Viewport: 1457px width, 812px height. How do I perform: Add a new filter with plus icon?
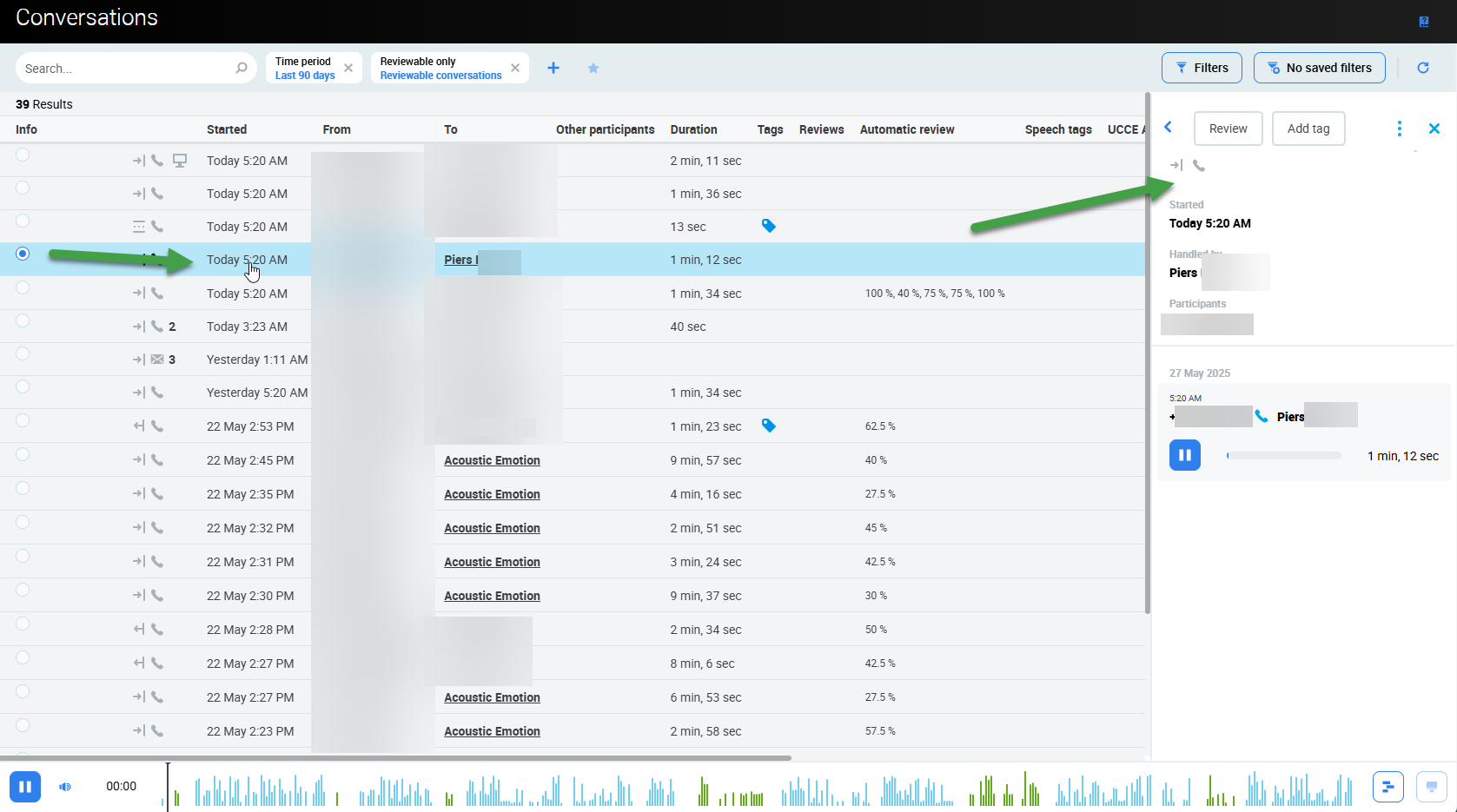coord(553,68)
